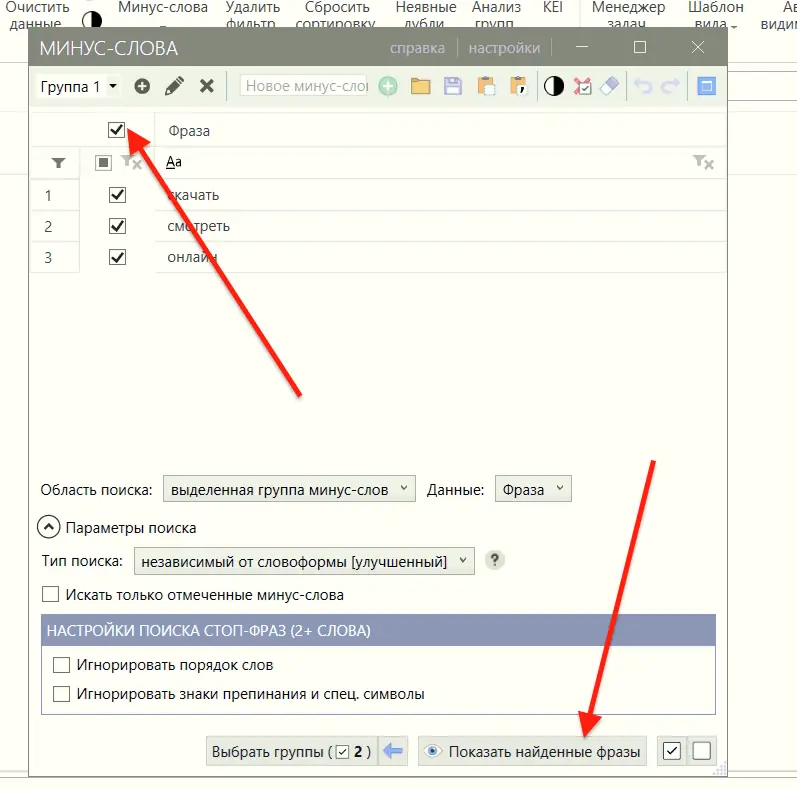
Task: Select the phrase cell онлайн
Action: tap(440, 257)
